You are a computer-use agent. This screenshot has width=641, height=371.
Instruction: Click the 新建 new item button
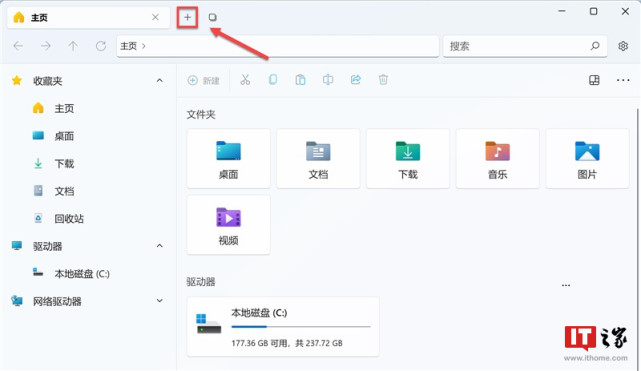click(x=204, y=80)
